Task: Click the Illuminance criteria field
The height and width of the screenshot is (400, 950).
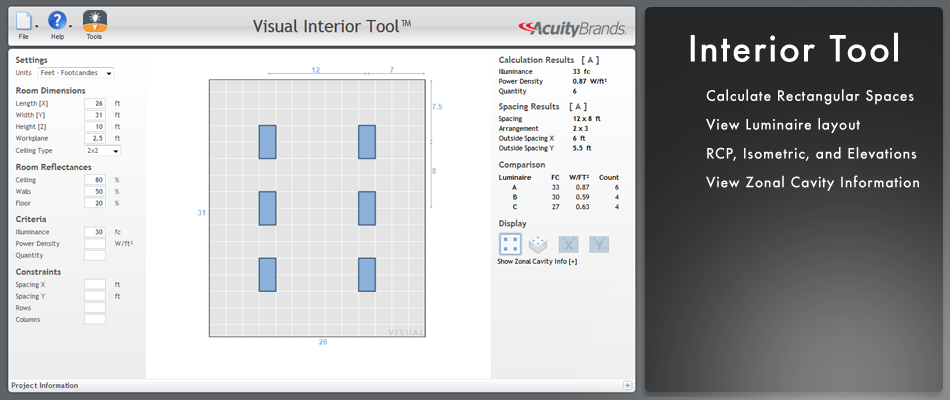Action: (x=95, y=231)
